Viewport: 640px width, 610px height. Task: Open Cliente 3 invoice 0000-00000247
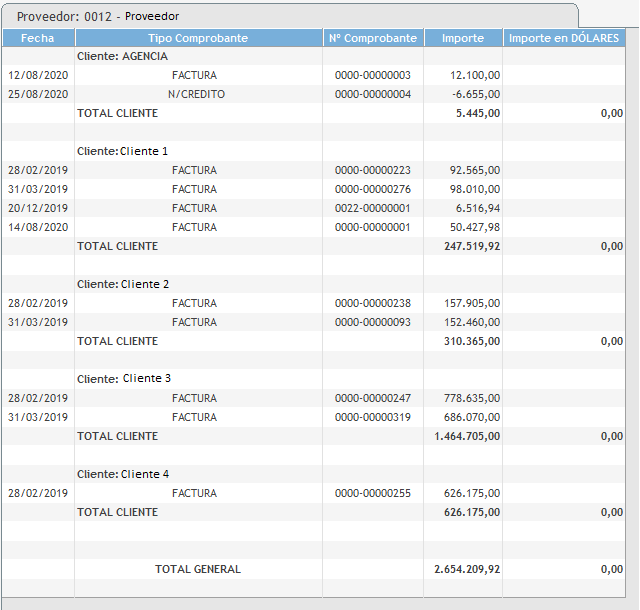(372, 399)
